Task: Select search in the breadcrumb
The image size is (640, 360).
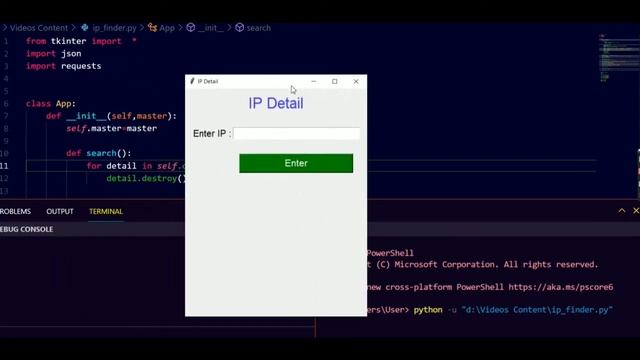Action: (258, 28)
